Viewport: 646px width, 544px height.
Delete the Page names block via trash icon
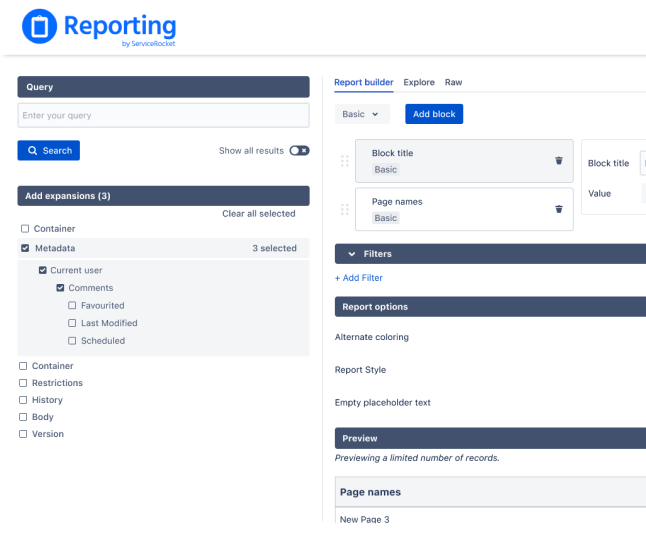pos(559,209)
